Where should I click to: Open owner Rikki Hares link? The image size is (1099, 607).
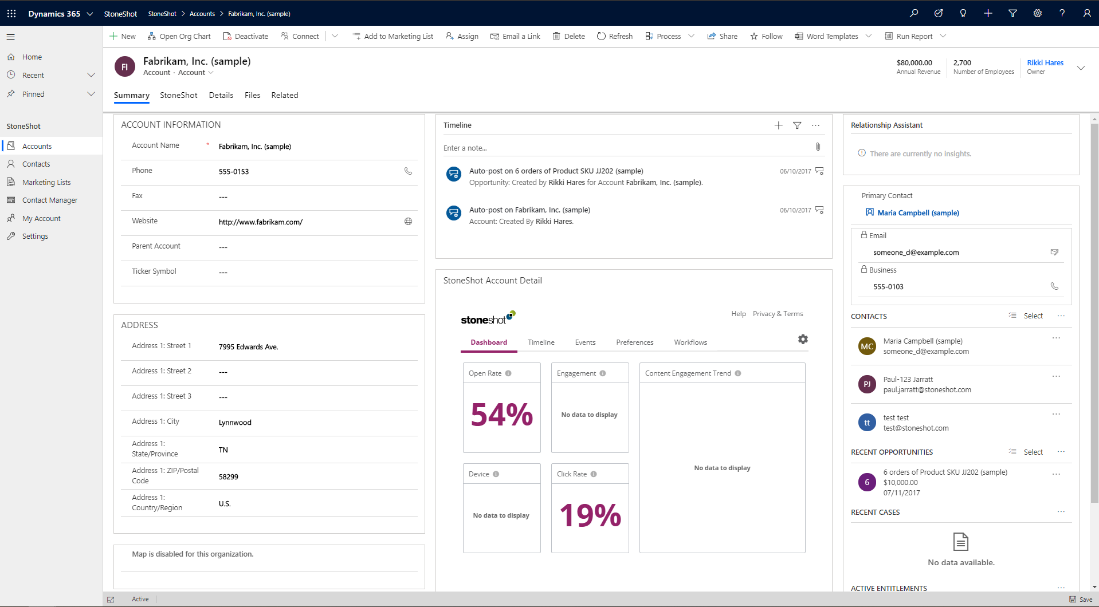[1045, 62]
